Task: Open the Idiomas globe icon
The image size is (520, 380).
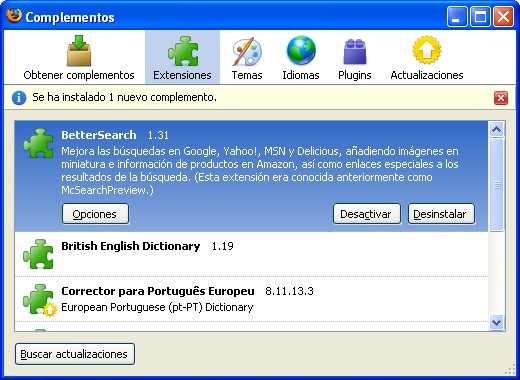Action: click(x=301, y=50)
